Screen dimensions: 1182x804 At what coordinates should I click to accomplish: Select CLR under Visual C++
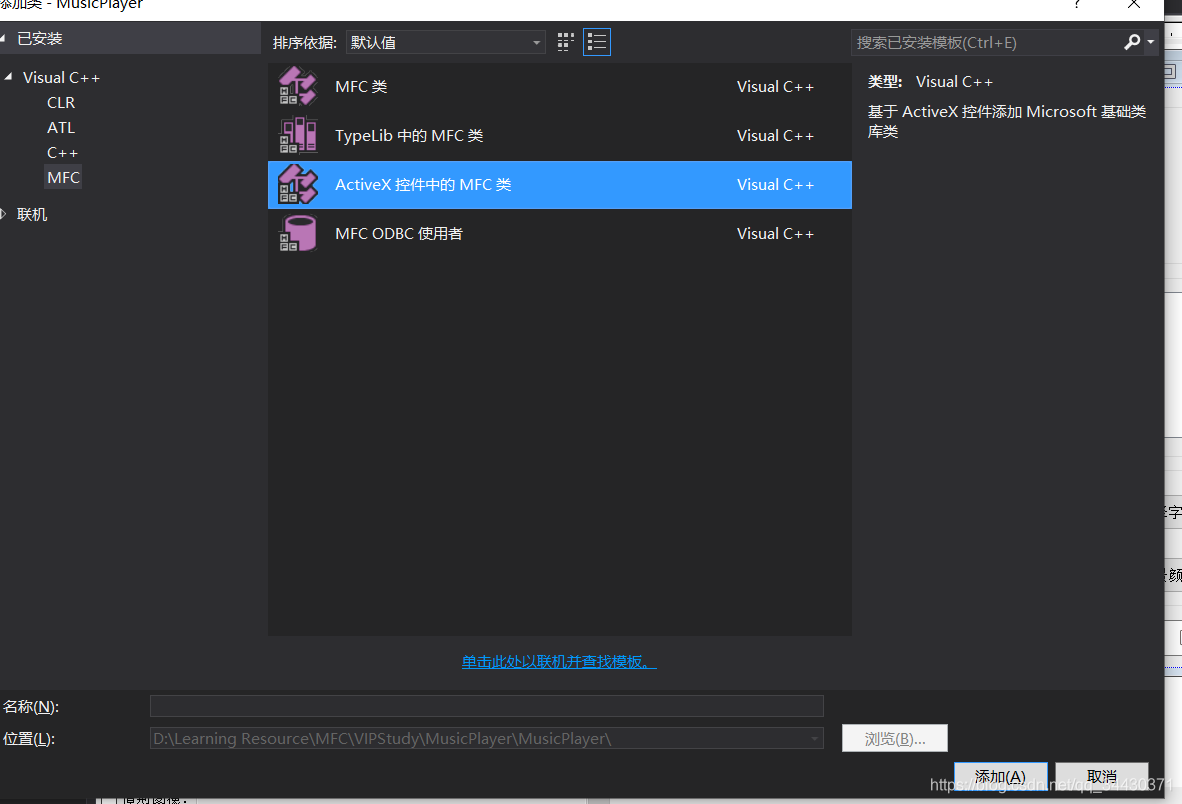pos(60,102)
